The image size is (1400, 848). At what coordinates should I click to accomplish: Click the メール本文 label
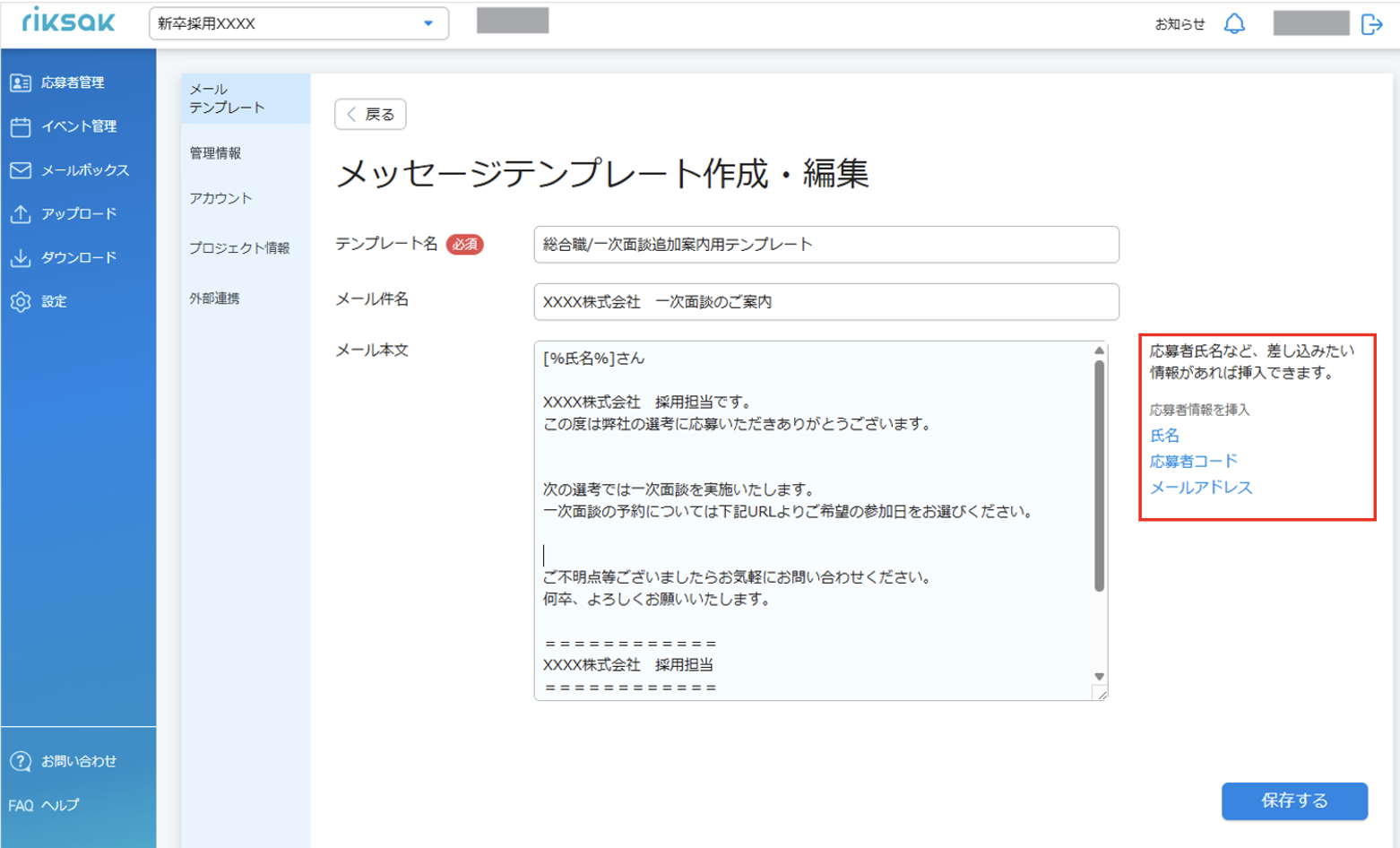[372, 350]
